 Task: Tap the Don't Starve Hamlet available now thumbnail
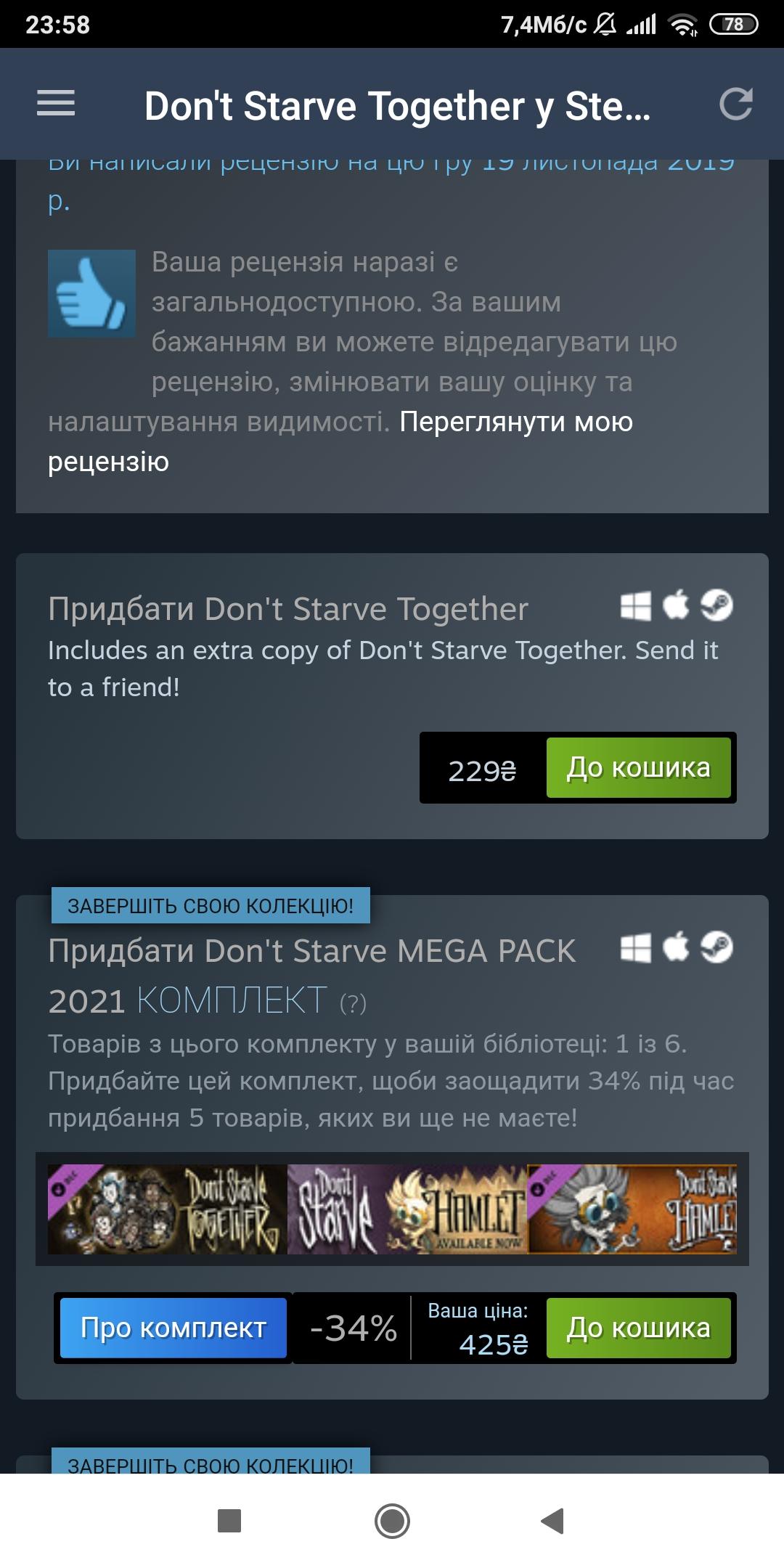click(407, 1209)
